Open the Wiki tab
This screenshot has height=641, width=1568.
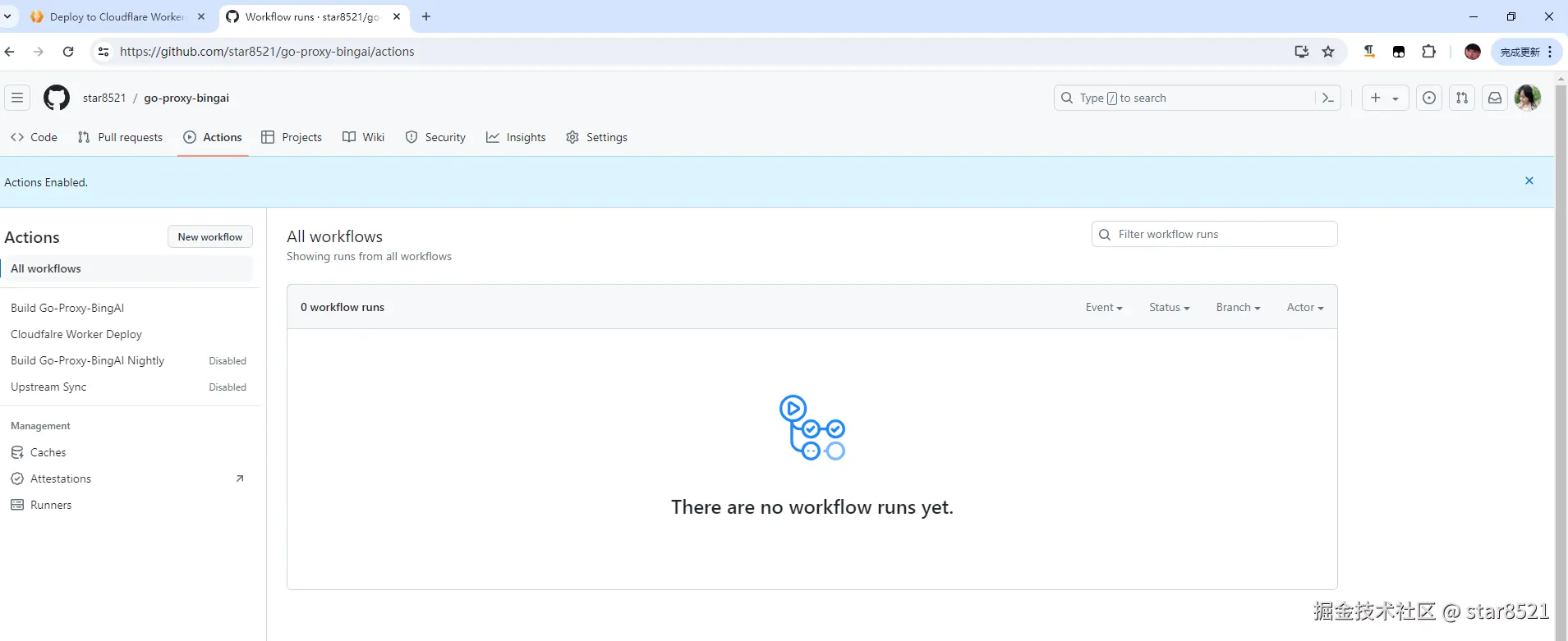[364, 137]
